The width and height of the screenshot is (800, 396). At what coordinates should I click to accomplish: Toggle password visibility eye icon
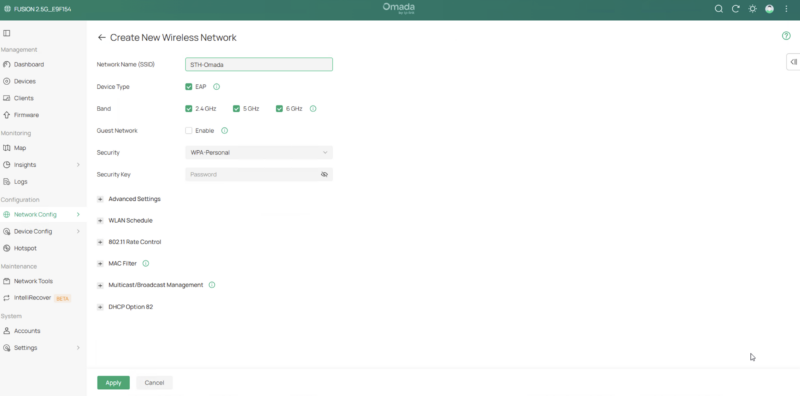(x=324, y=175)
